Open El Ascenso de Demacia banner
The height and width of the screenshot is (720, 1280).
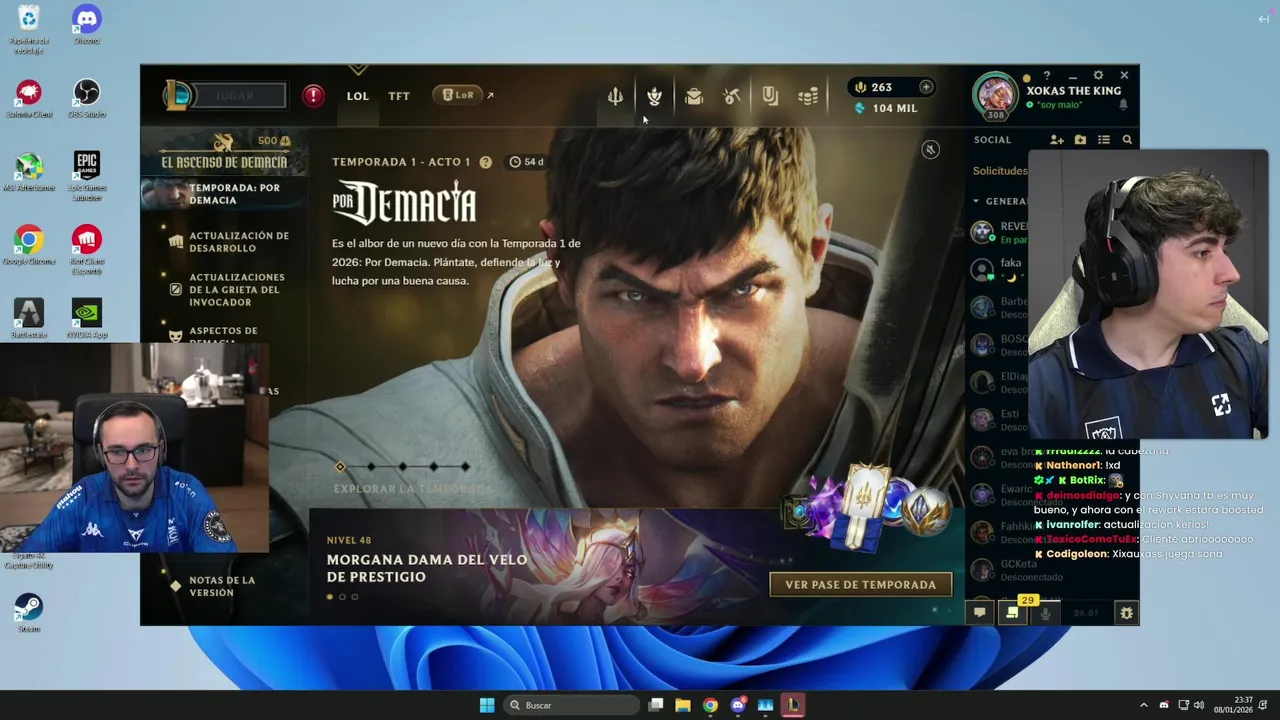224,152
